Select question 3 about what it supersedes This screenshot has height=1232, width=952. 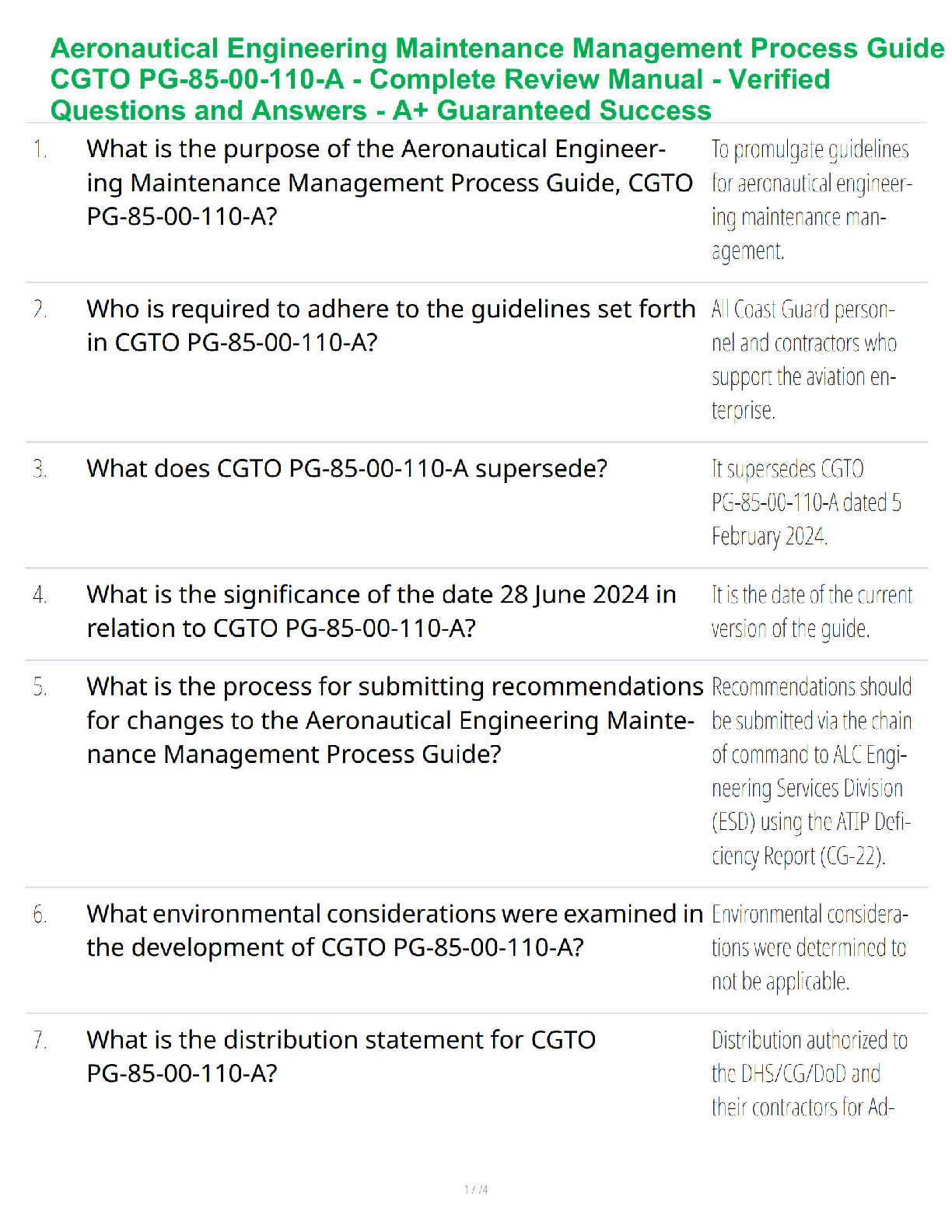tap(347, 469)
